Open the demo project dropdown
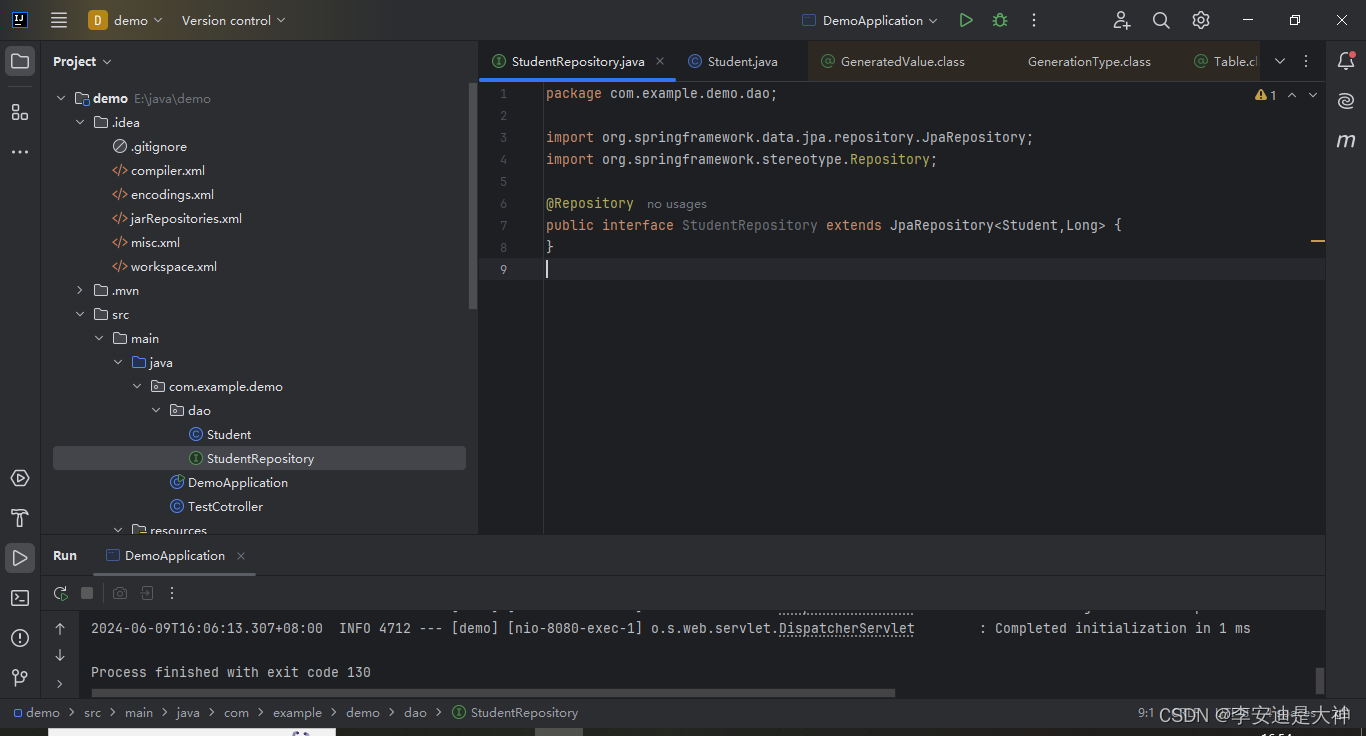Image resolution: width=1366 pixels, height=736 pixels. (x=126, y=20)
